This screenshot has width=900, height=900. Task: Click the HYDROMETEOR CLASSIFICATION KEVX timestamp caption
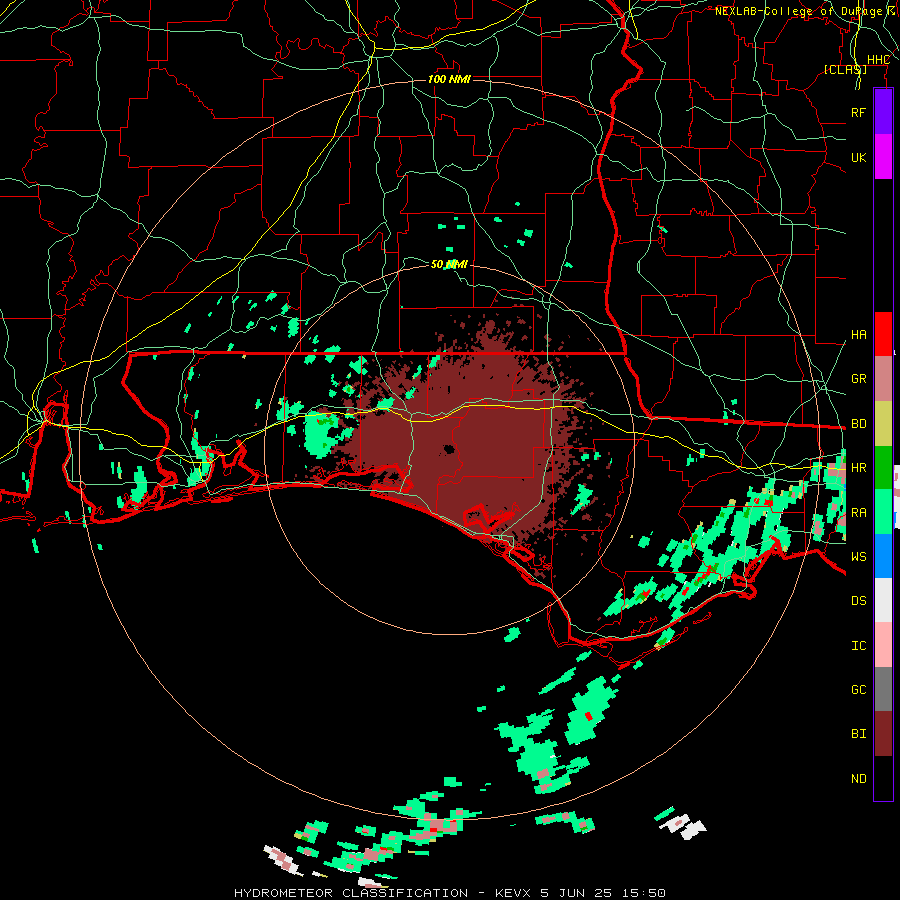click(449, 893)
